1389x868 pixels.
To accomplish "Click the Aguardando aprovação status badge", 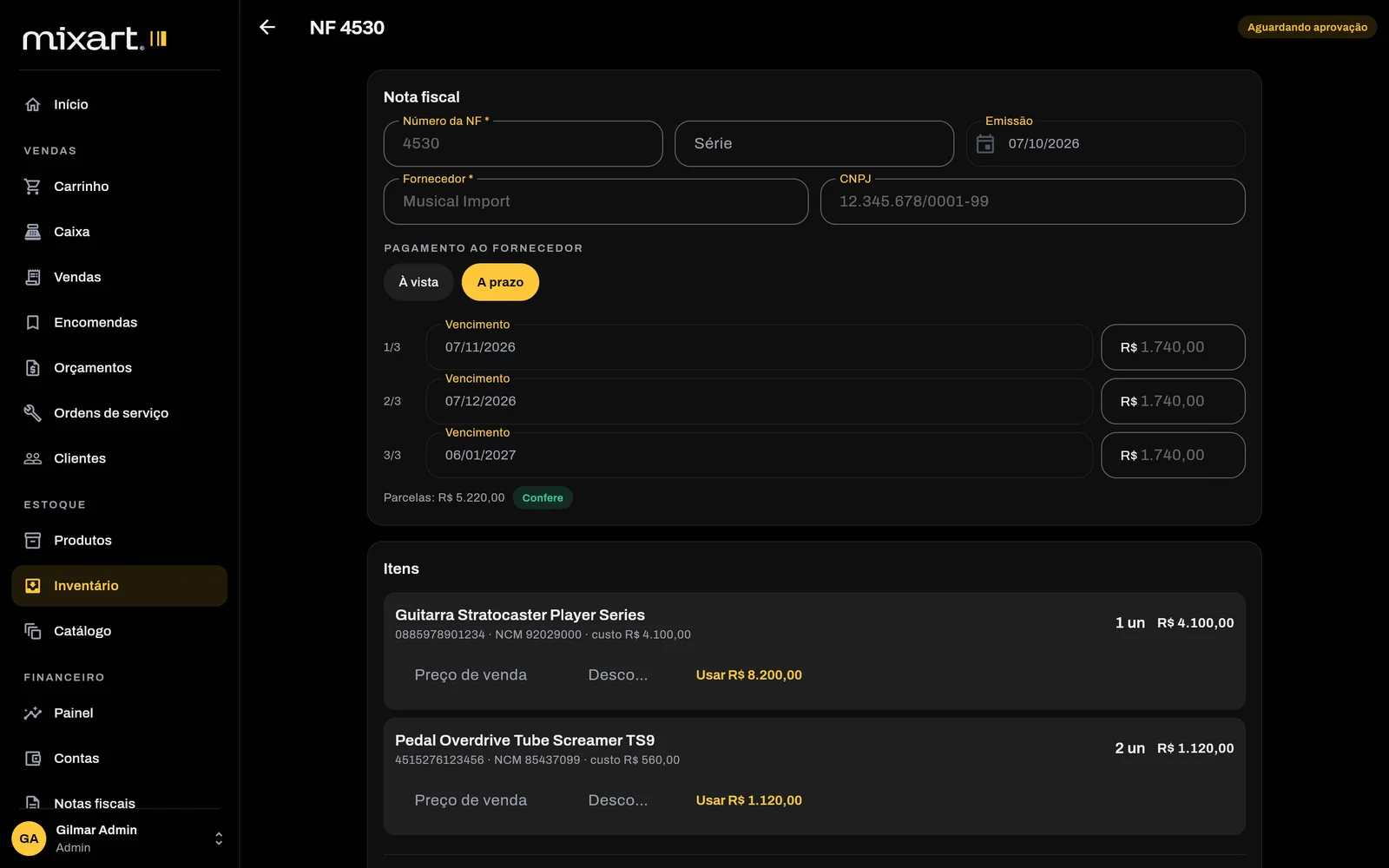I will click(1307, 27).
